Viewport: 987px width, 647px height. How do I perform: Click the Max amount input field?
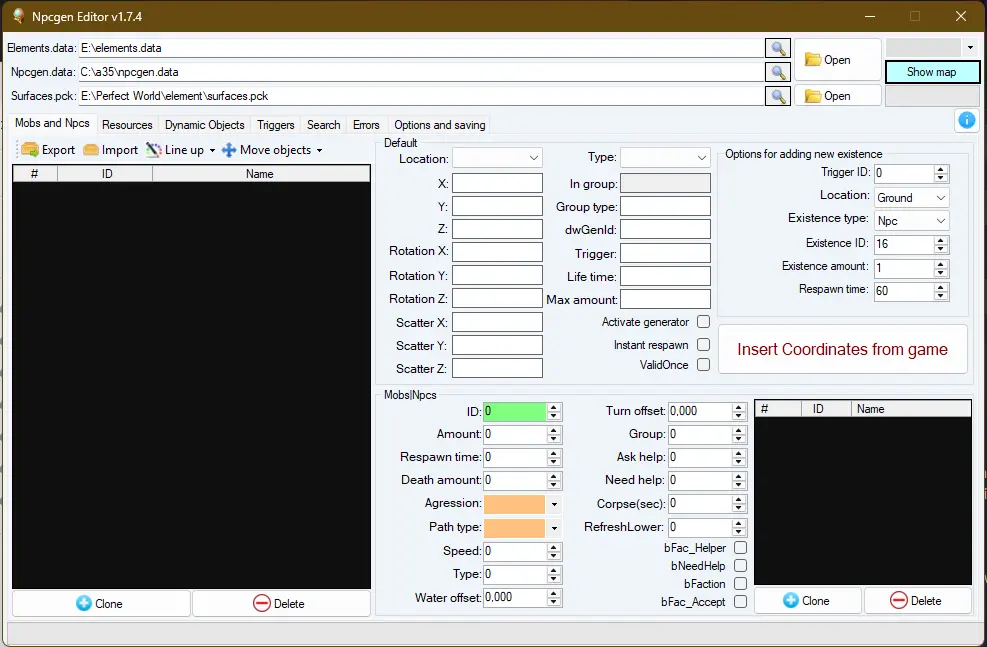[x=665, y=299]
